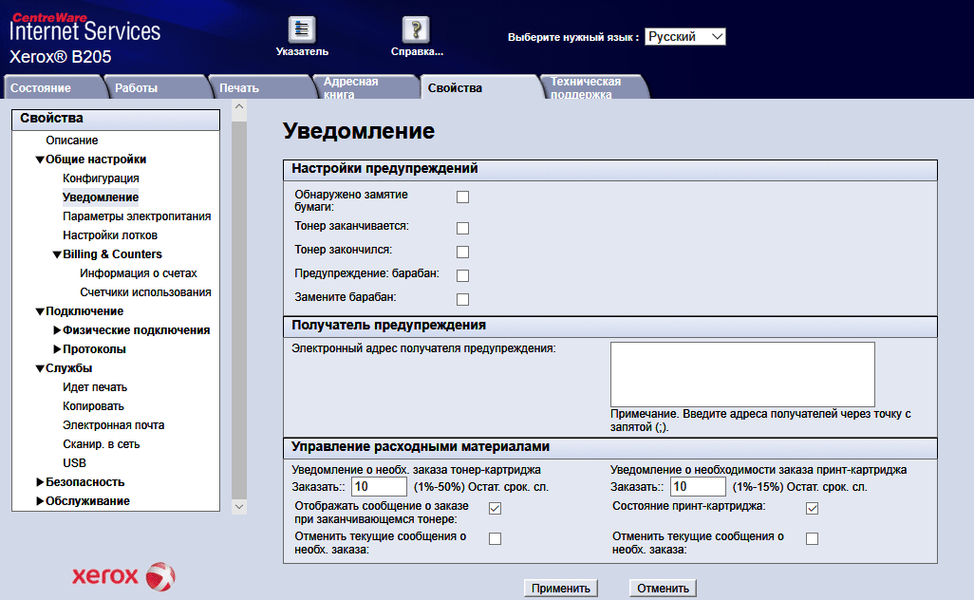Switch to the Печать tab
The width and height of the screenshot is (974, 600).
pos(259,88)
